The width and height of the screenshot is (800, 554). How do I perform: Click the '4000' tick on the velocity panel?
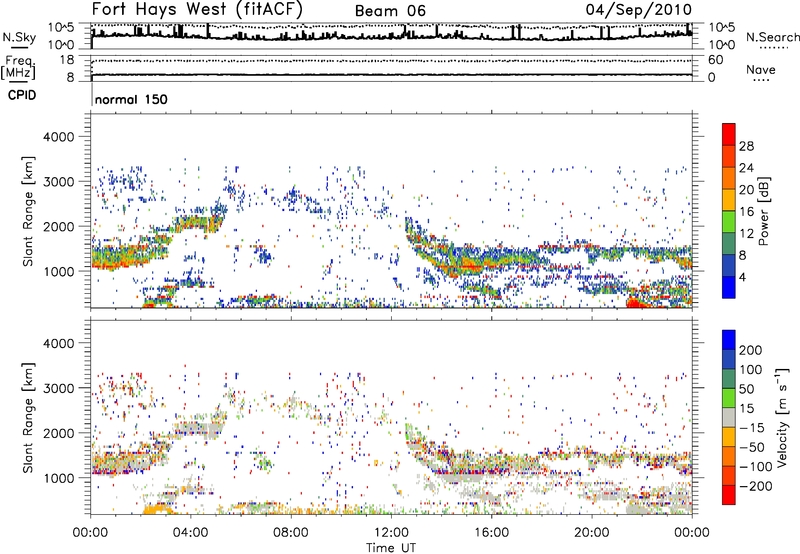point(59,343)
